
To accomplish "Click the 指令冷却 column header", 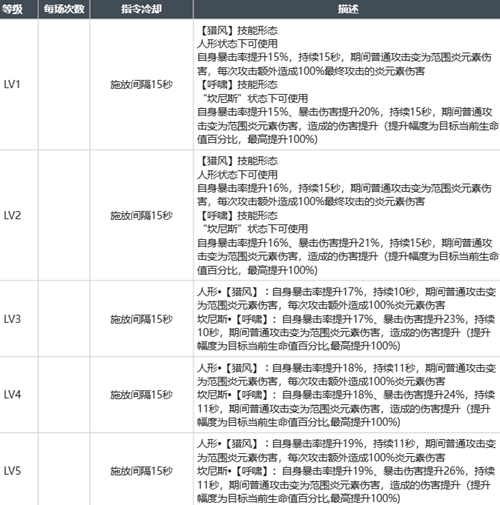I will (141, 9).
